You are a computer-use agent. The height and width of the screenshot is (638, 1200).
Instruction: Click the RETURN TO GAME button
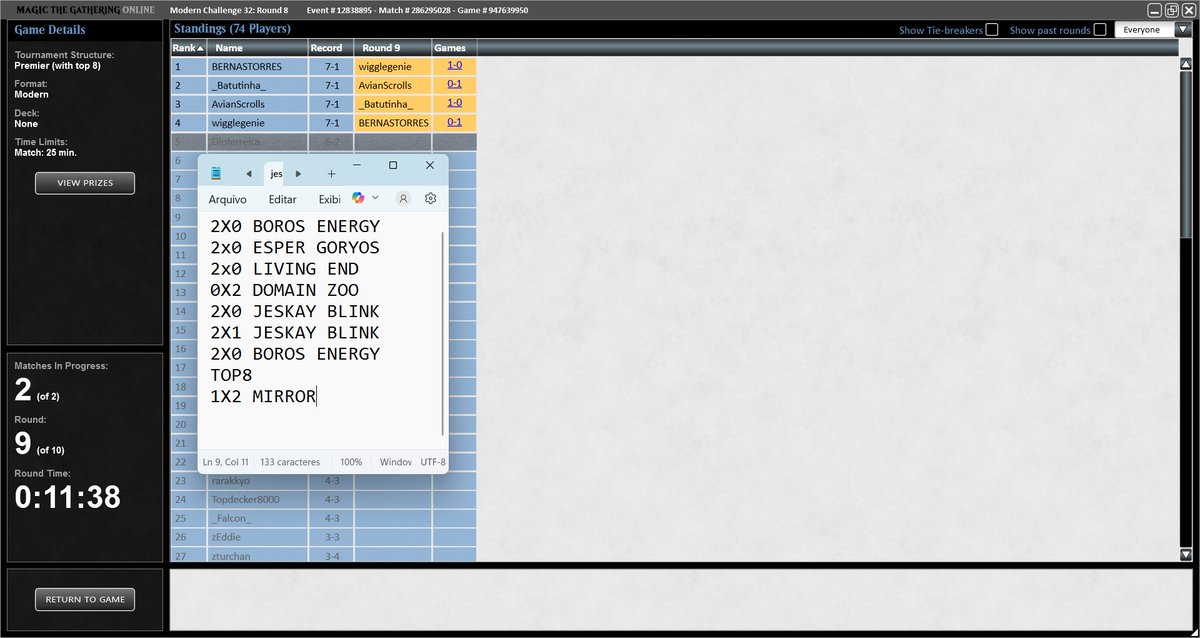85,599
